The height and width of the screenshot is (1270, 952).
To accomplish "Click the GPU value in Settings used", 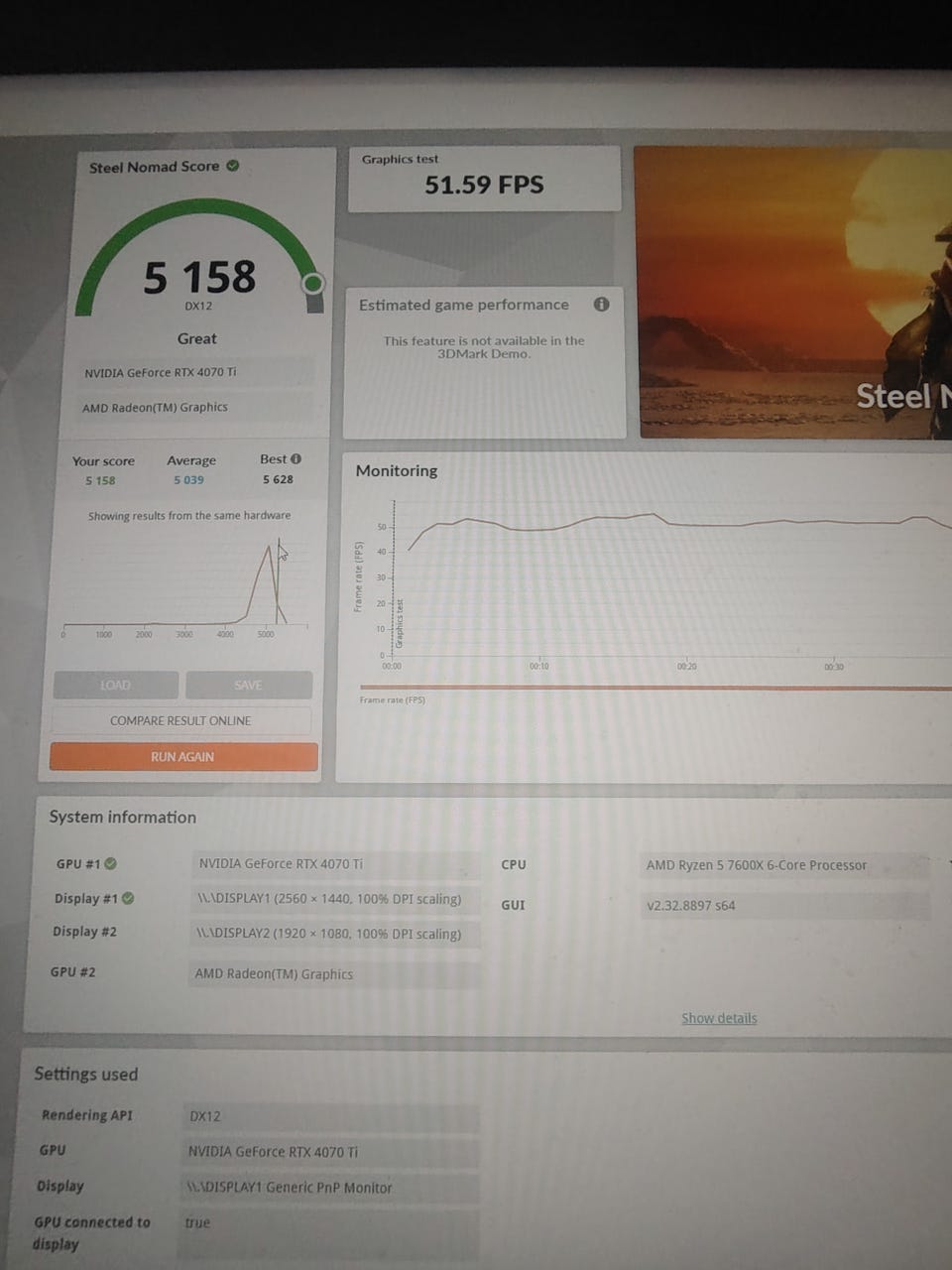I will pos(331,1152).
